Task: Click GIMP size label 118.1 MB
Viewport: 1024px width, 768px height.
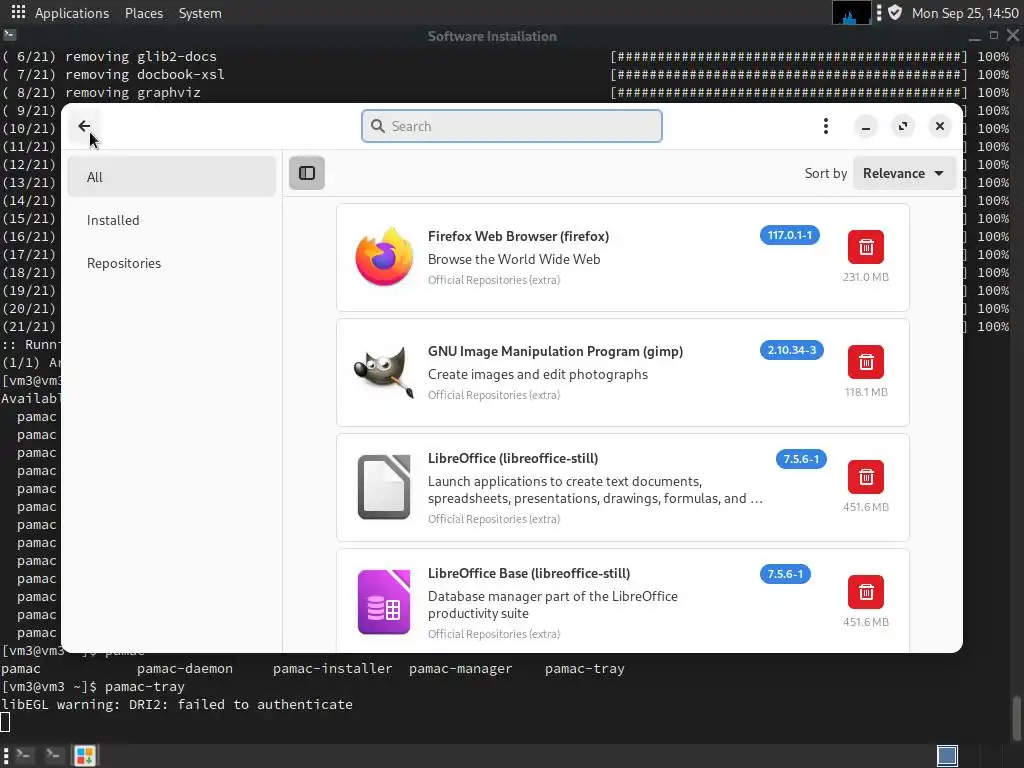Action: tap(866, 392)
